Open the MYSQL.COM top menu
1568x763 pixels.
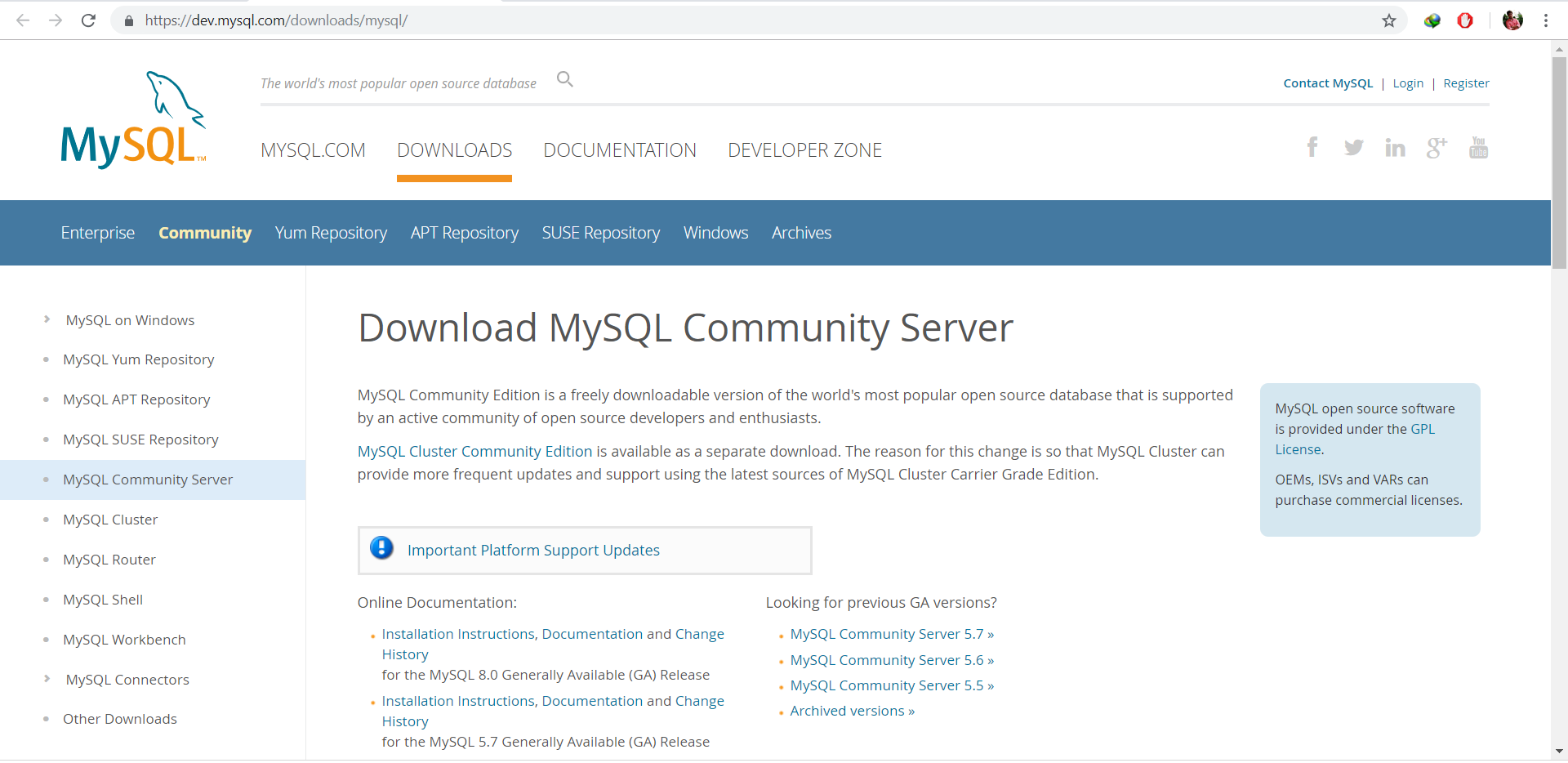coord(313,150)
